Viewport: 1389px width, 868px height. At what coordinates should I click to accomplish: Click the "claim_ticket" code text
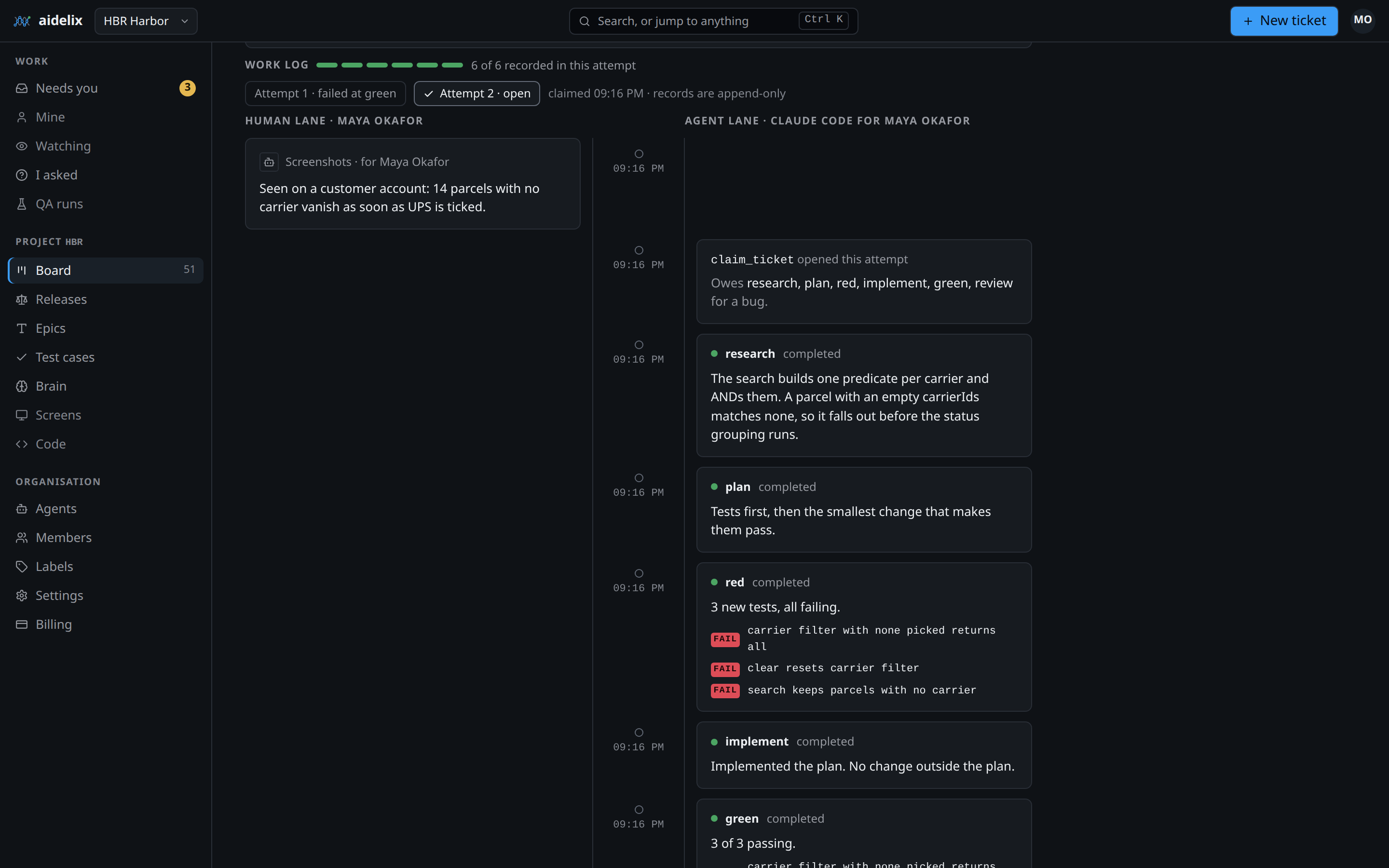(752, 259)
